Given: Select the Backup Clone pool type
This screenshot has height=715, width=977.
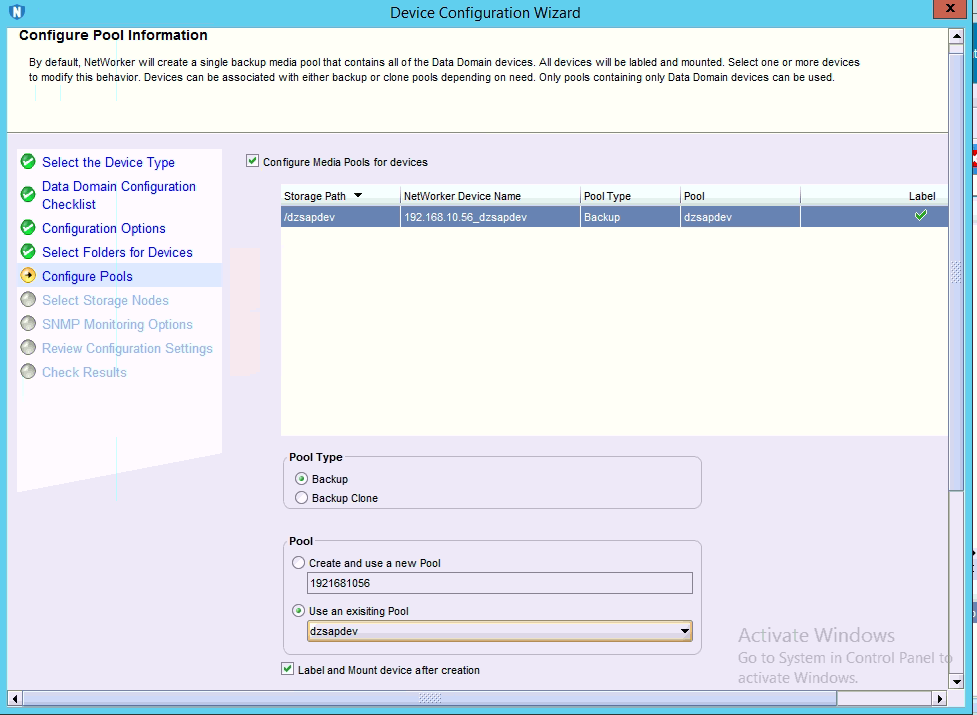Looking at the screenshot, I should [302, 498].
